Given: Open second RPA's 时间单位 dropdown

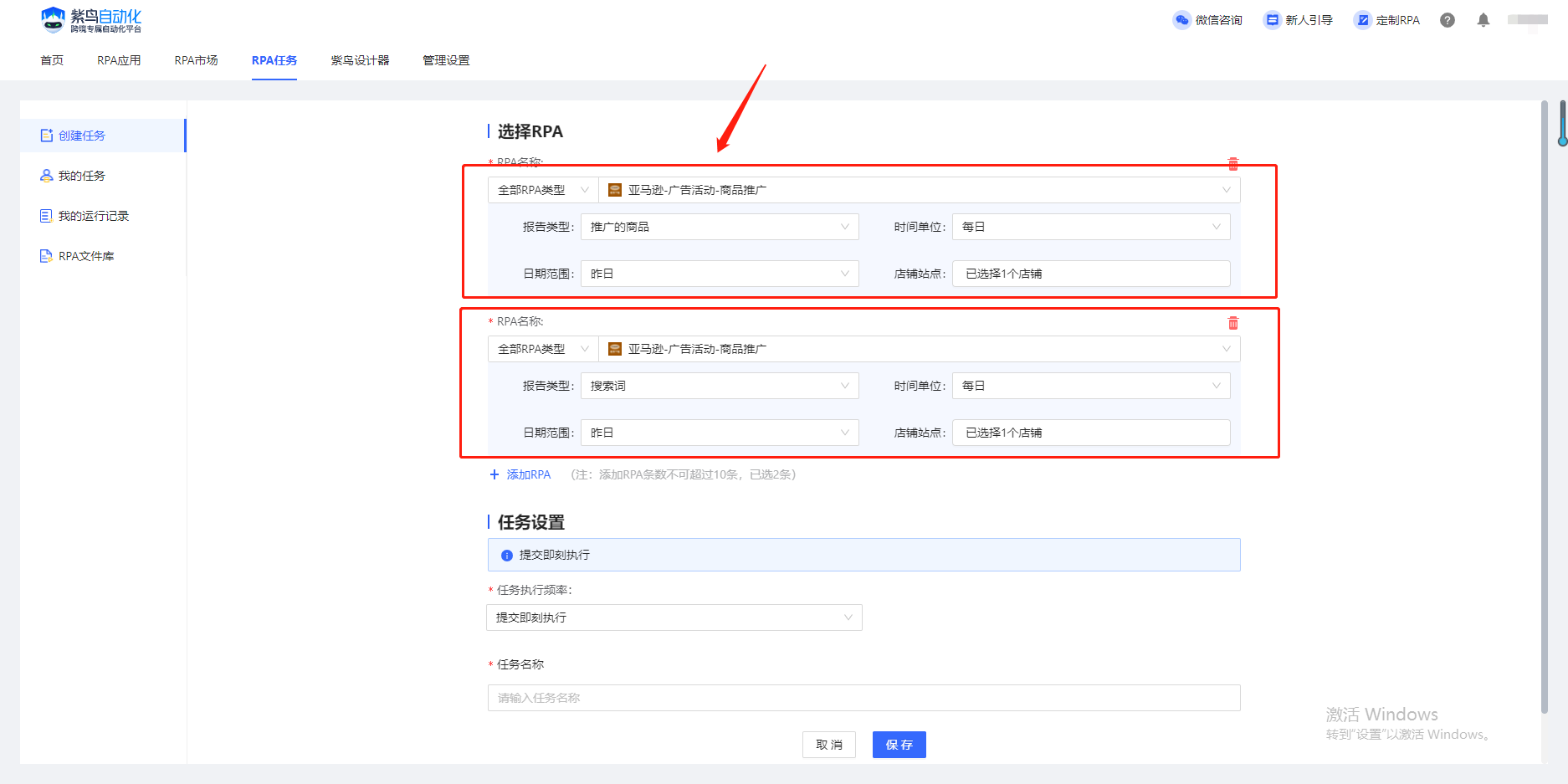Looking at the screenshot, I should click(1091, 386).
